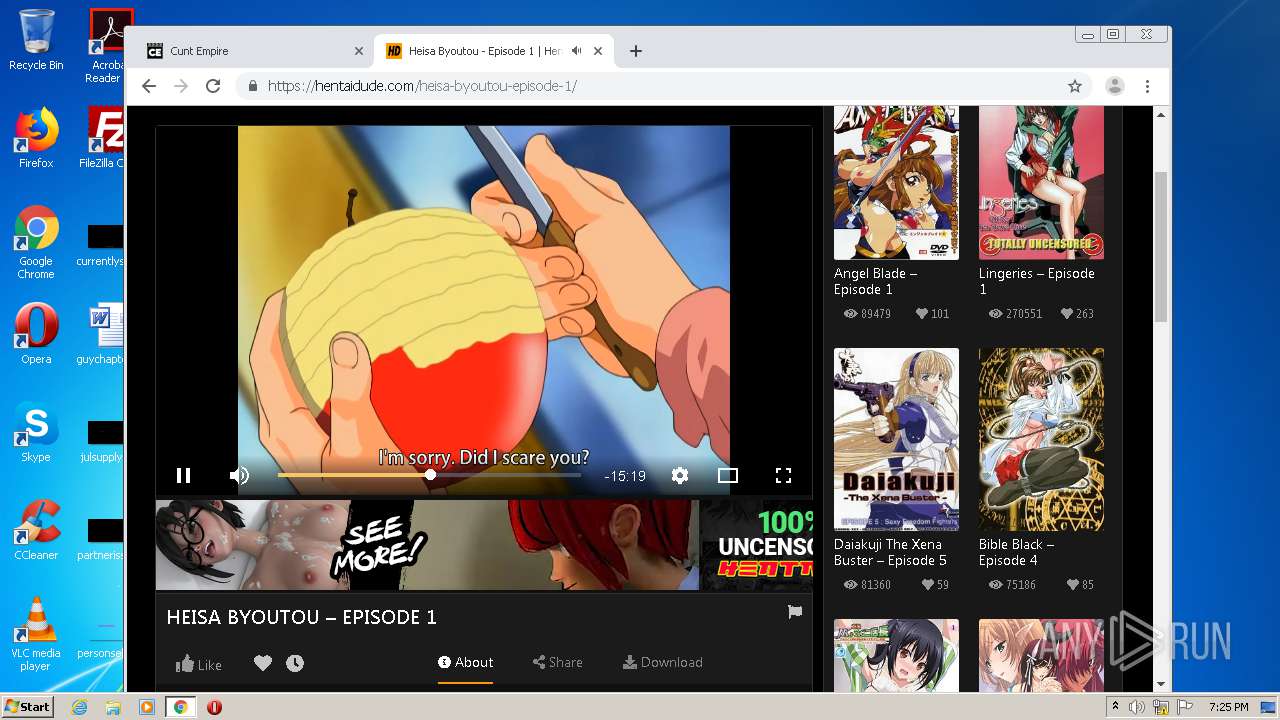Go back in browser history
This screenshot has width=1280, height=720.
point(149,86)
